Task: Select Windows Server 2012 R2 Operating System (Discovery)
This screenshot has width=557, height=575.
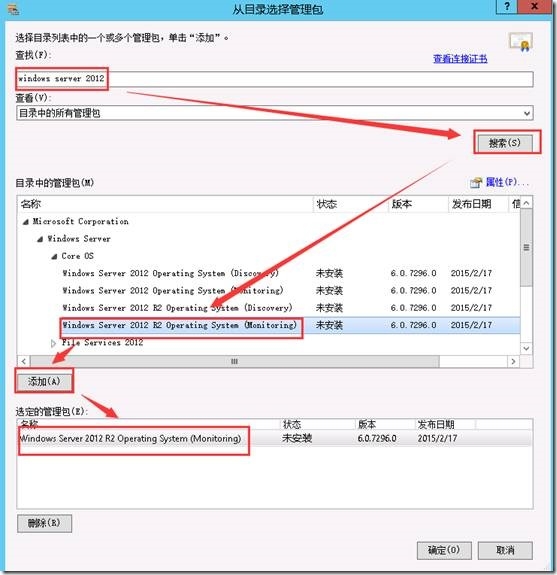Action: point(177,308)
